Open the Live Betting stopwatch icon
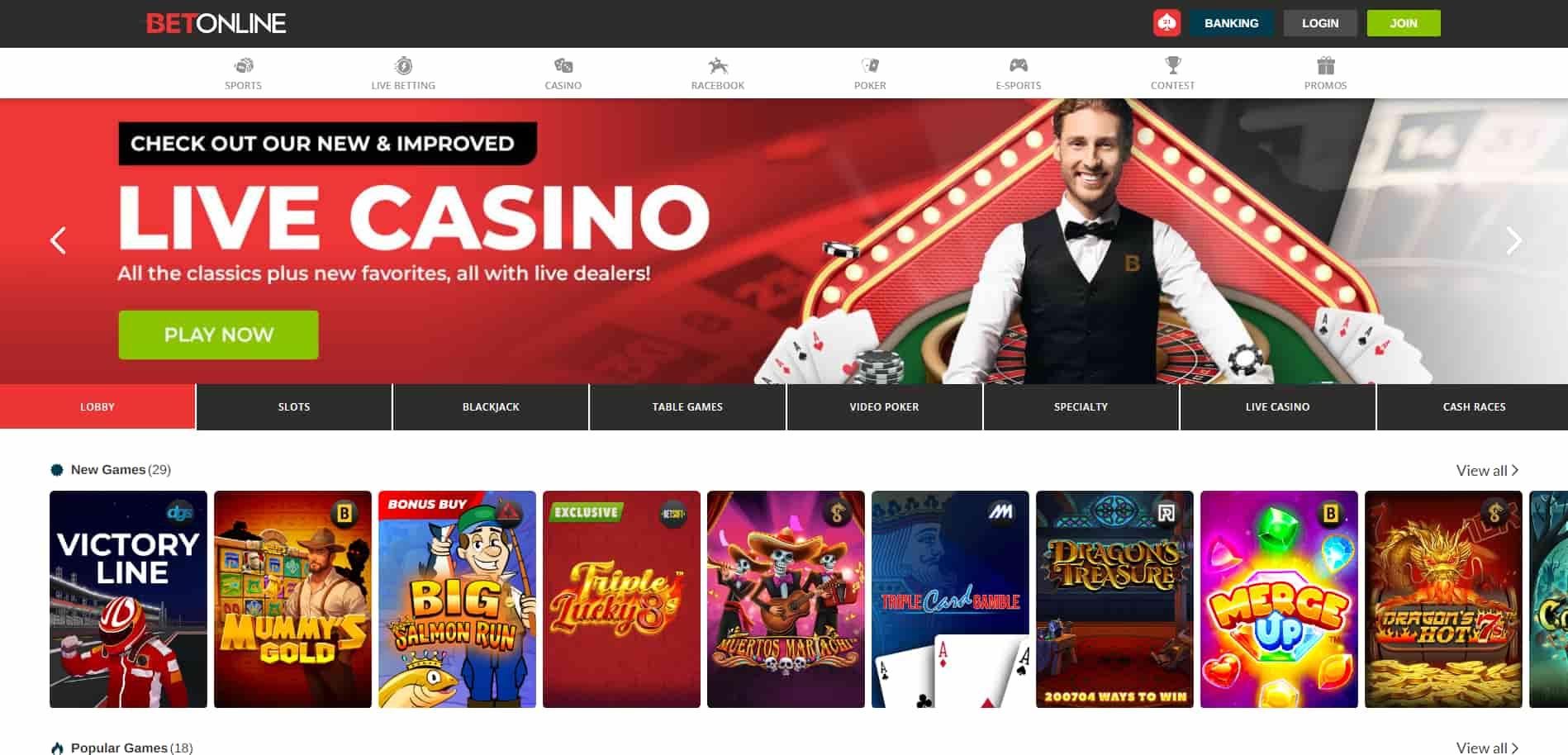The width and height of the screenshot is (1568, 755). click(x=403, y=65)
